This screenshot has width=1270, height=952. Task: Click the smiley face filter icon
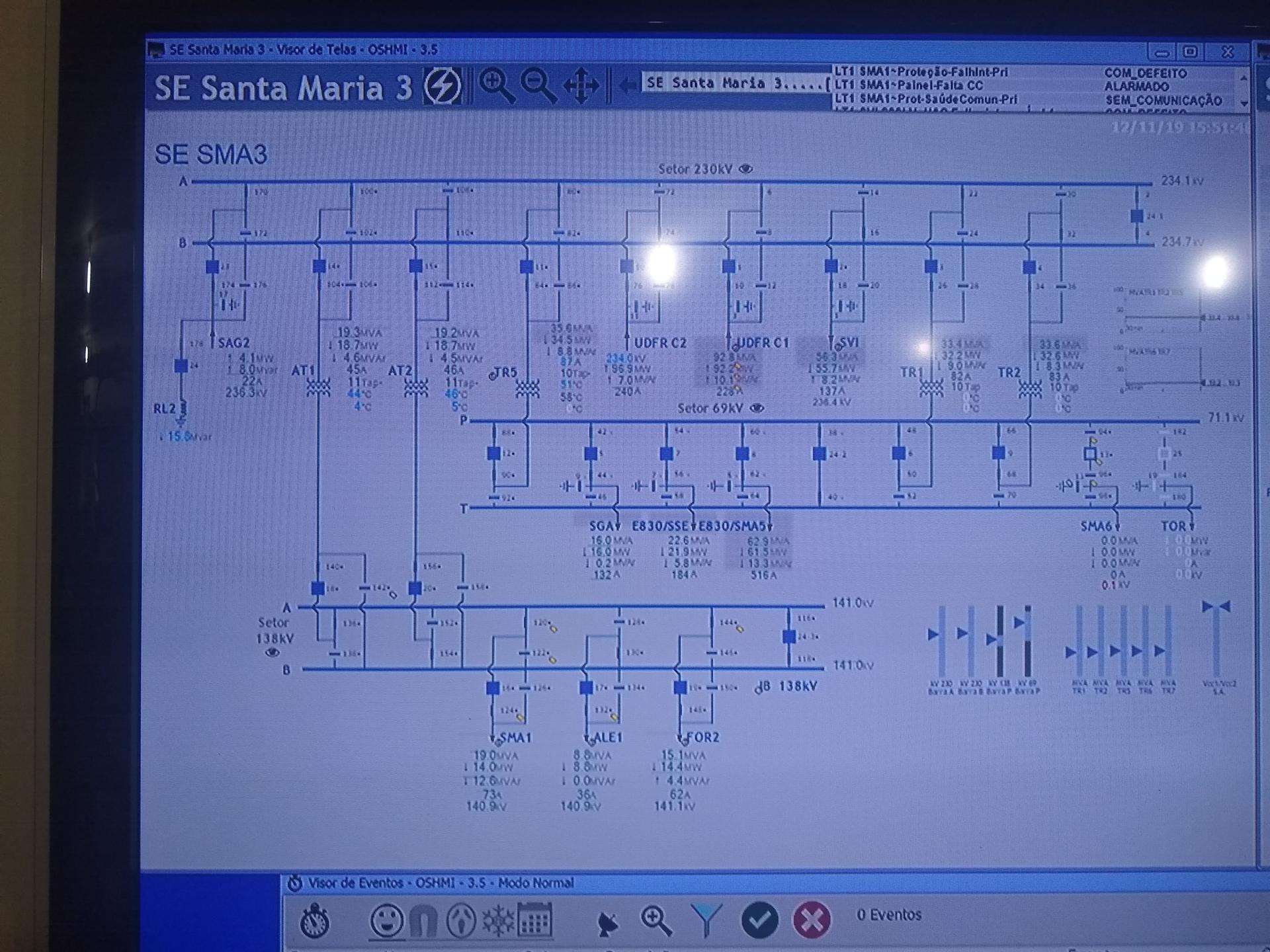[x=386, y=920]
